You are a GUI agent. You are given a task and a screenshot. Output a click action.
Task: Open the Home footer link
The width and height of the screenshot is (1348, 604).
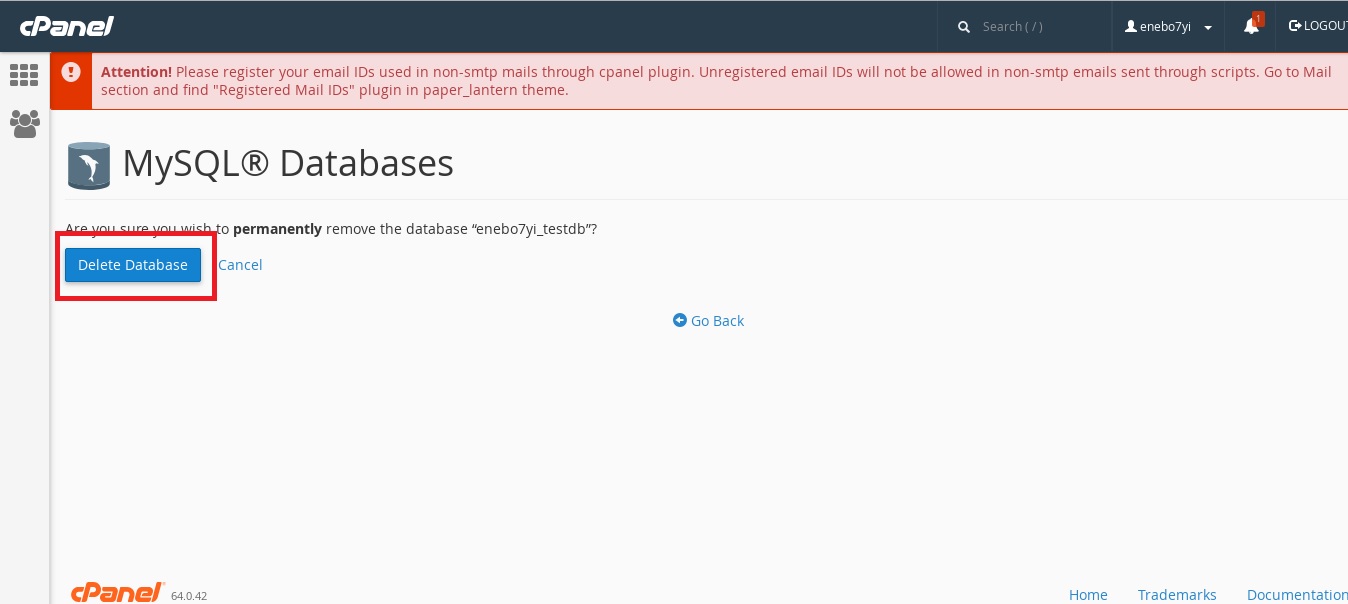click(x=1088, y=595)
